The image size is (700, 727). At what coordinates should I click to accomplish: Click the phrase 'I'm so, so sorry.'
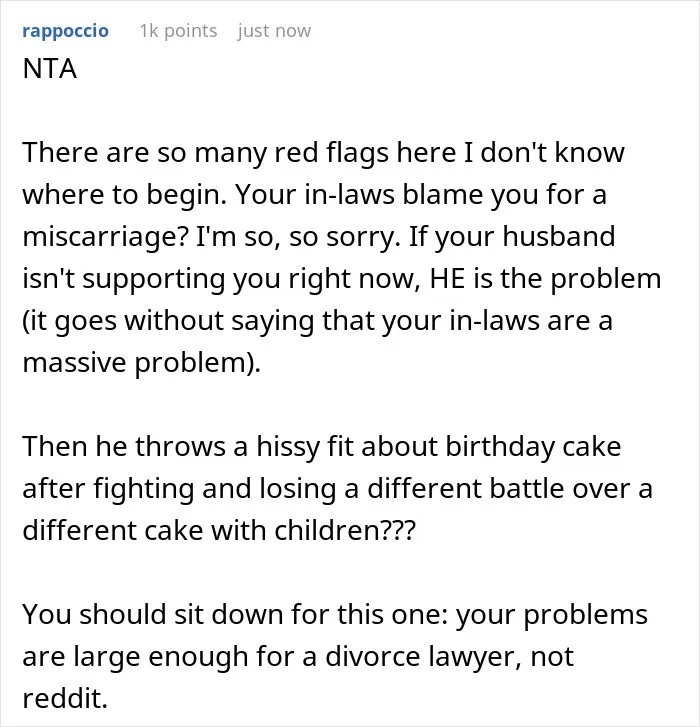(299, 236)
